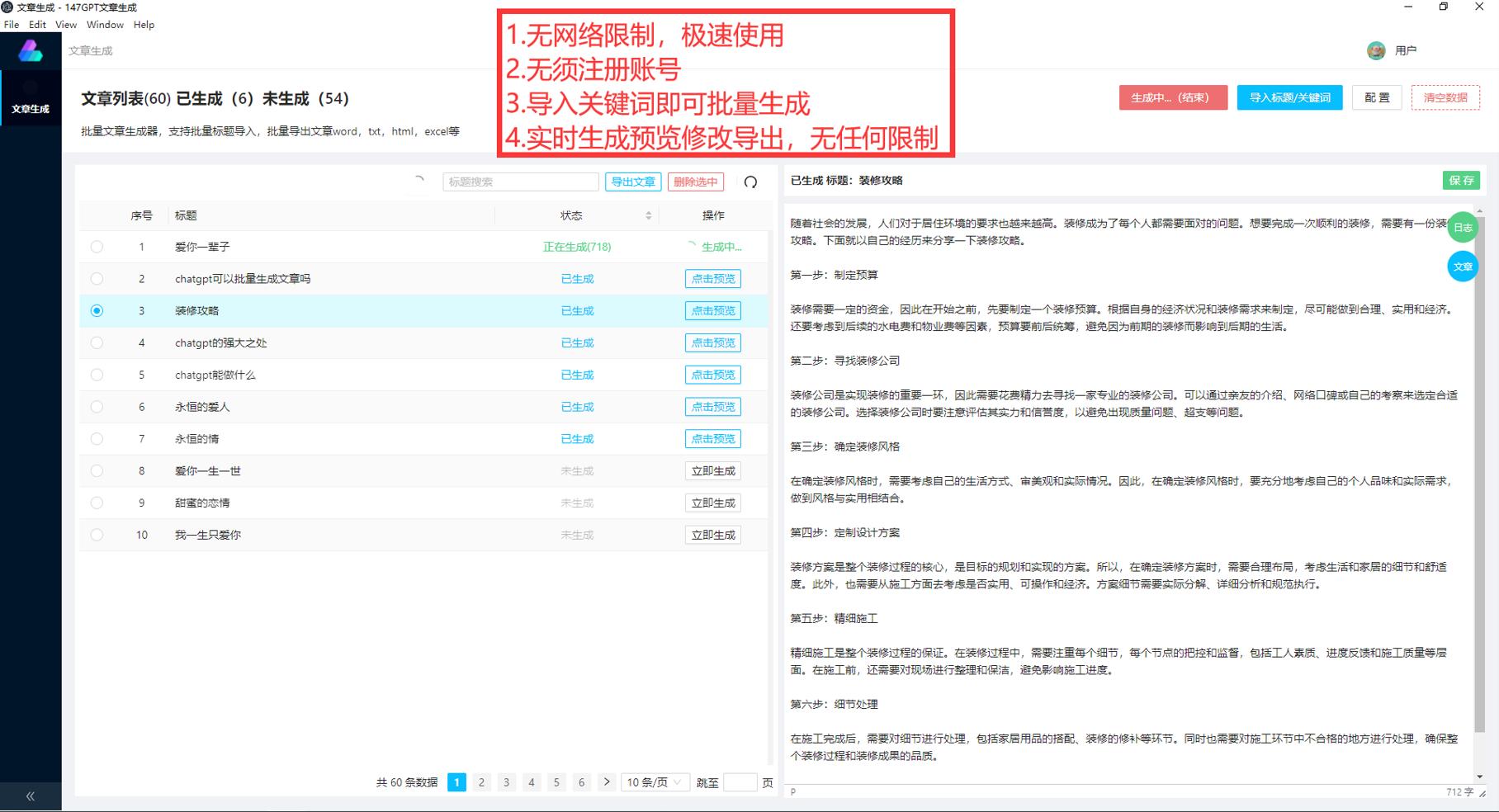Open the 日志 floating panel icon

pos(1462,228)
